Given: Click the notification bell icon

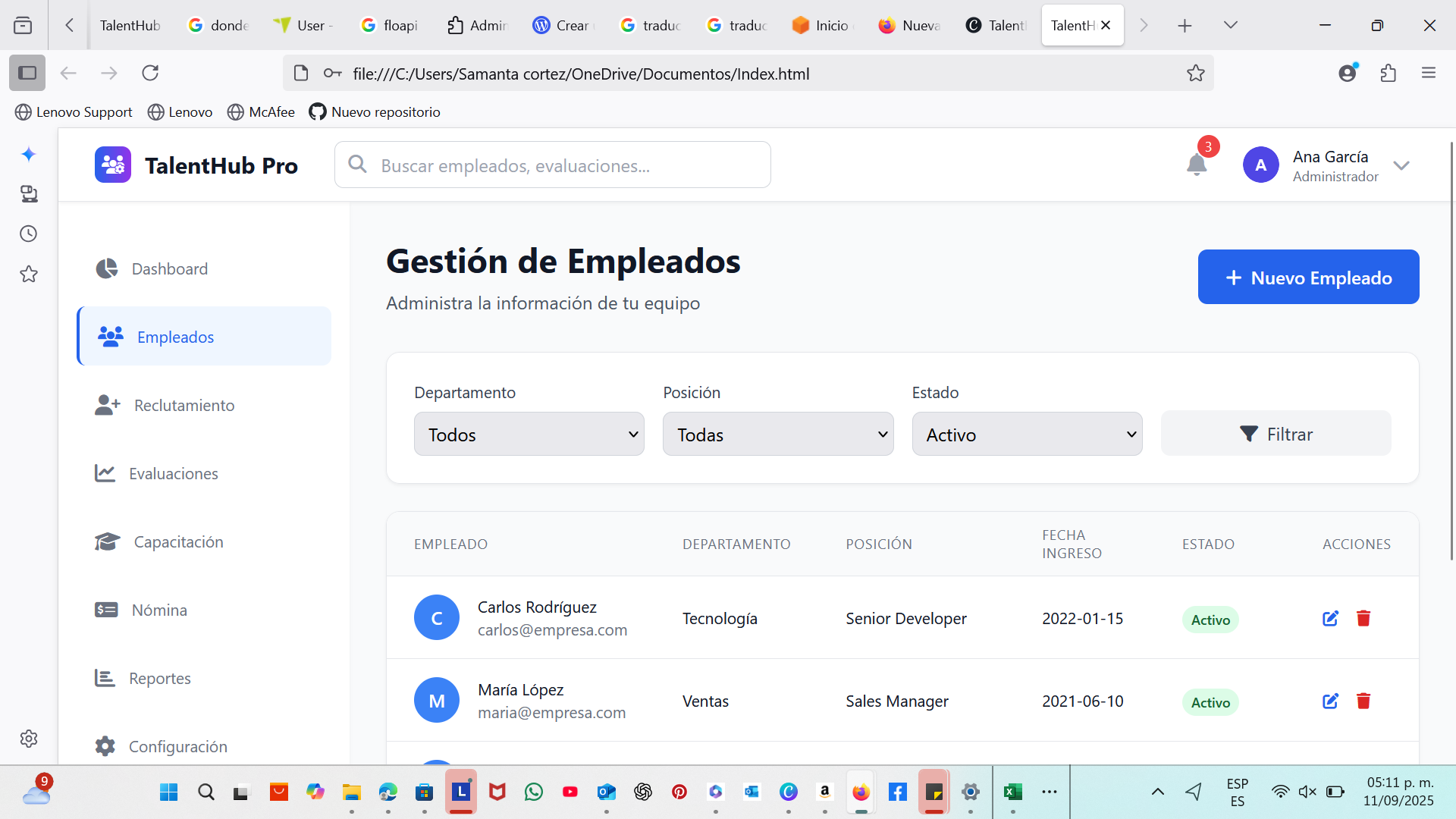Looking at the screenshot, I should click(1196, 164).
